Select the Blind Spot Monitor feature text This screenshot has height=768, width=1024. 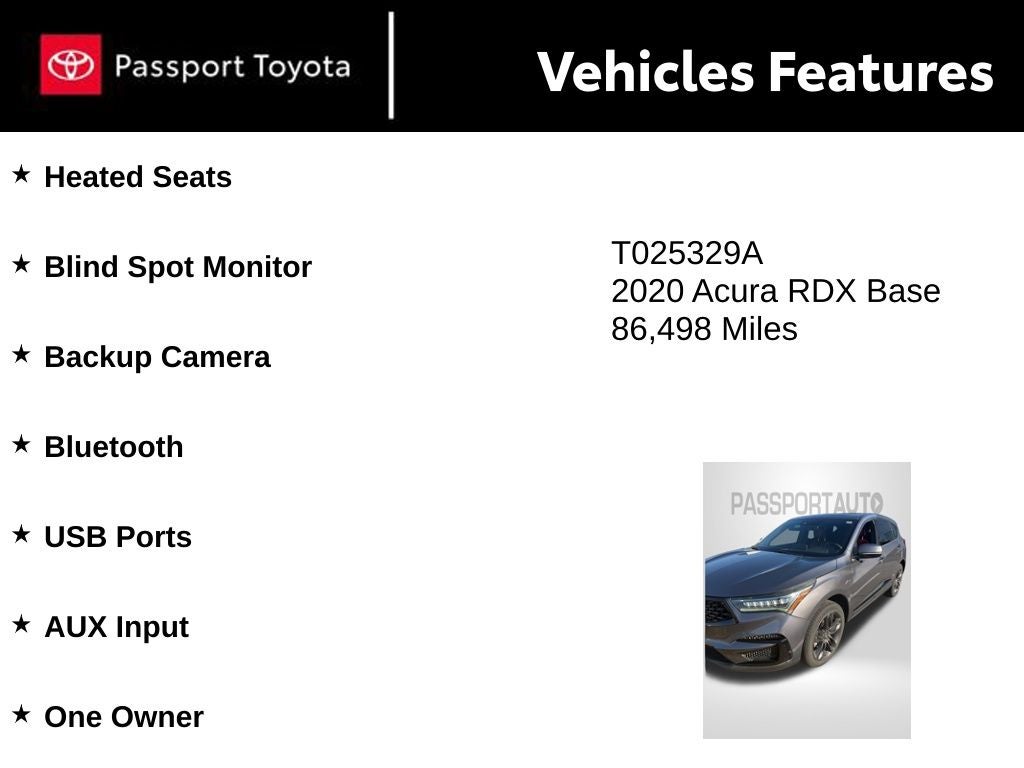178,267
